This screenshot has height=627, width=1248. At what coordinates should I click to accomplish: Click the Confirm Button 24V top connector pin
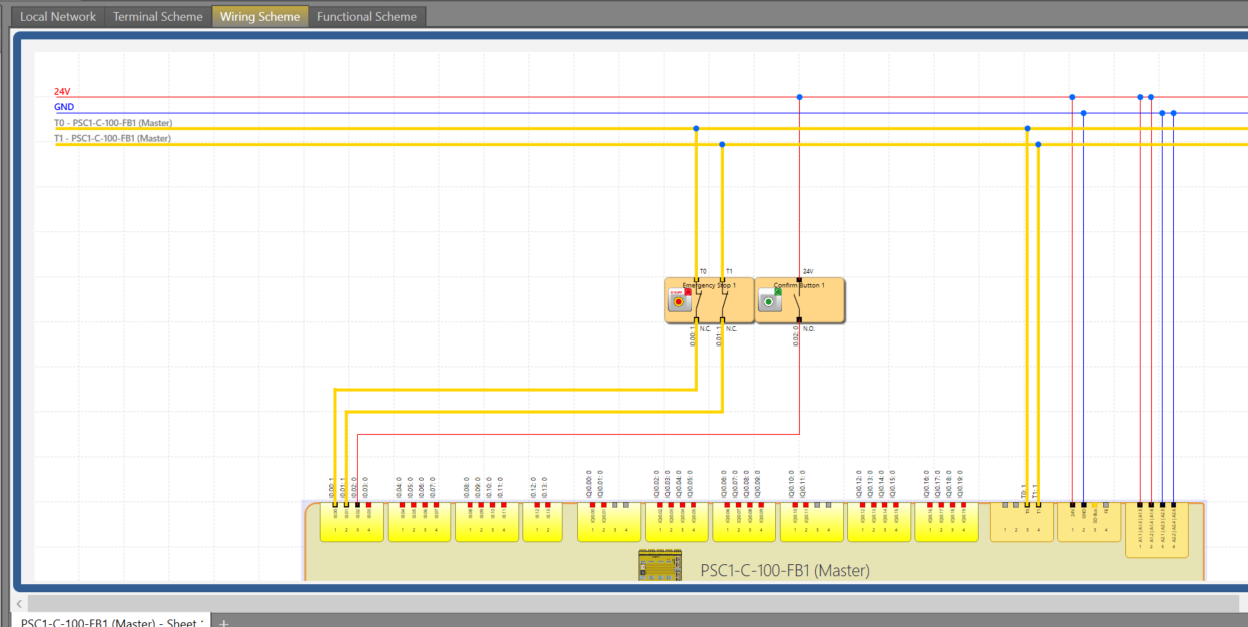(799, 280)
